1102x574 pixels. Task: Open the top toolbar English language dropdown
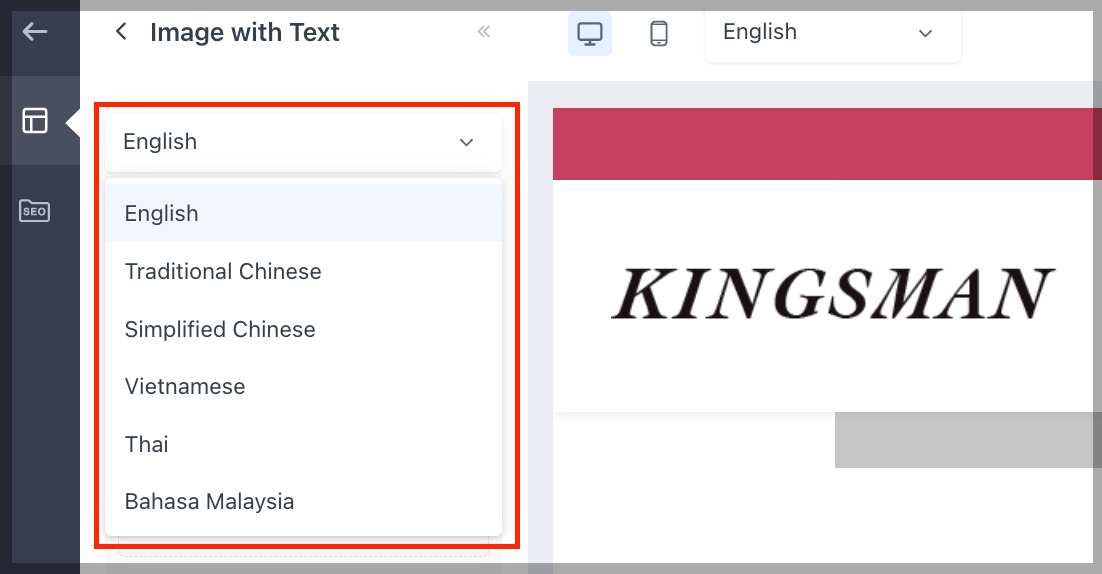point(833,32)
